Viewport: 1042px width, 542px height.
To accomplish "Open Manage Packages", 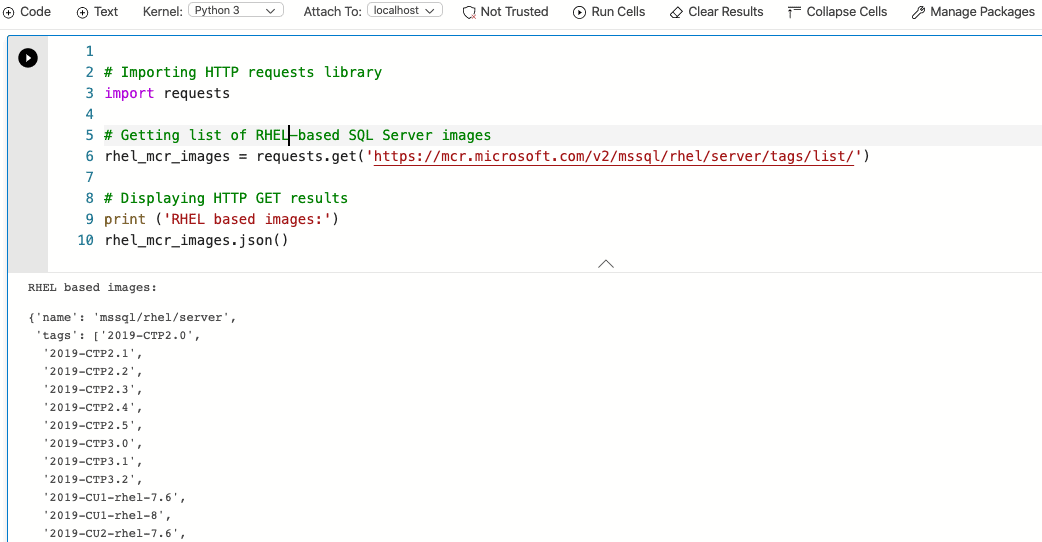I will [973, 12].
